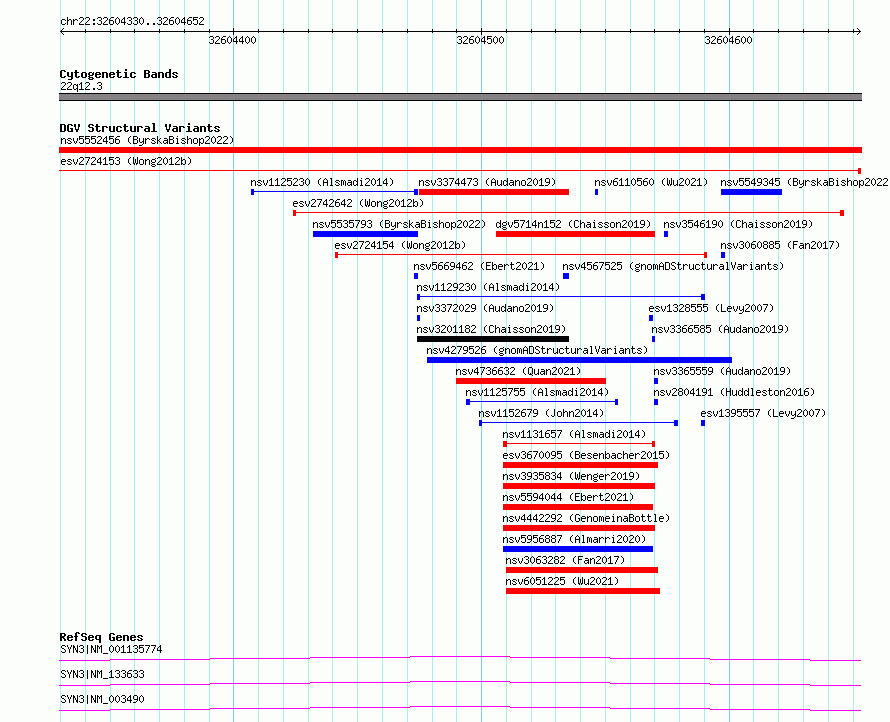Viewport: 890px width, 722px height.
Task: Click the ruler's left arrow end
Action: coord(62,32)
